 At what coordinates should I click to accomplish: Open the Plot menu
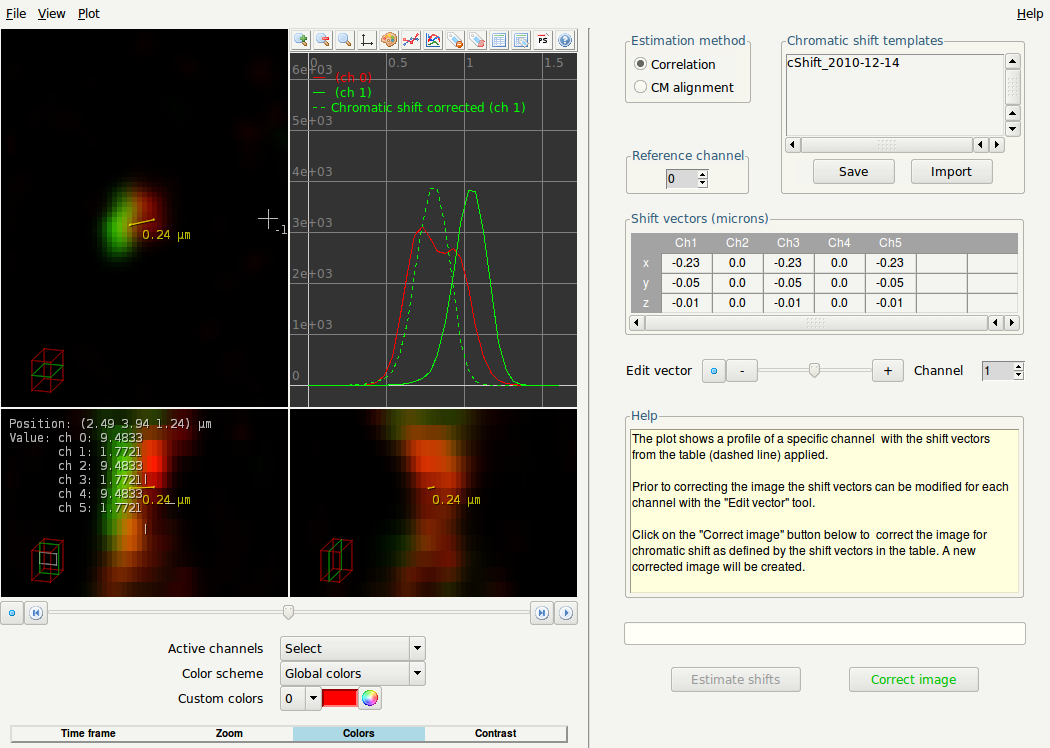pyautogui.click(x=89, y=14)
